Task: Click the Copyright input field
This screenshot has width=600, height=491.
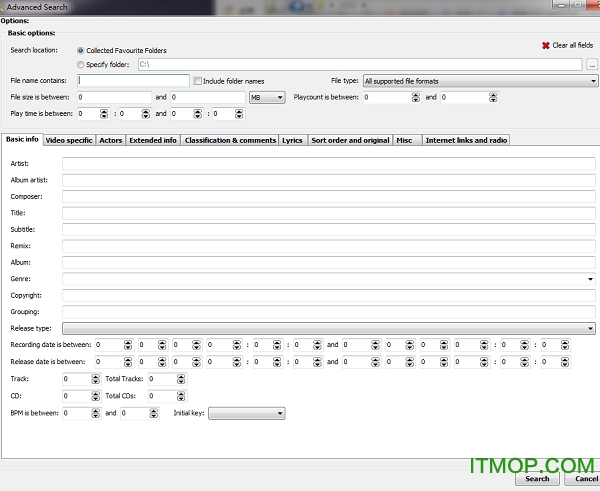Action: tap(329, 295)
